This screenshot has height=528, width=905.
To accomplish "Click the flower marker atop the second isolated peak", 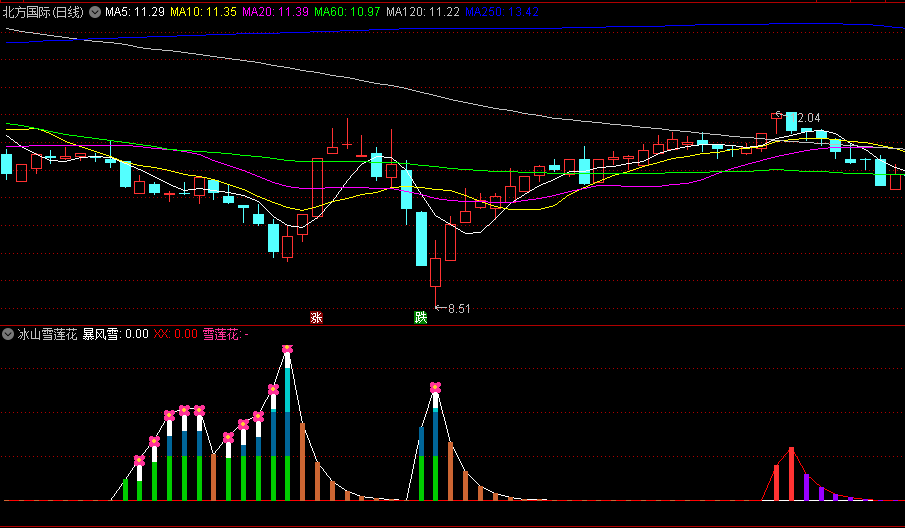I will [436, 388].
